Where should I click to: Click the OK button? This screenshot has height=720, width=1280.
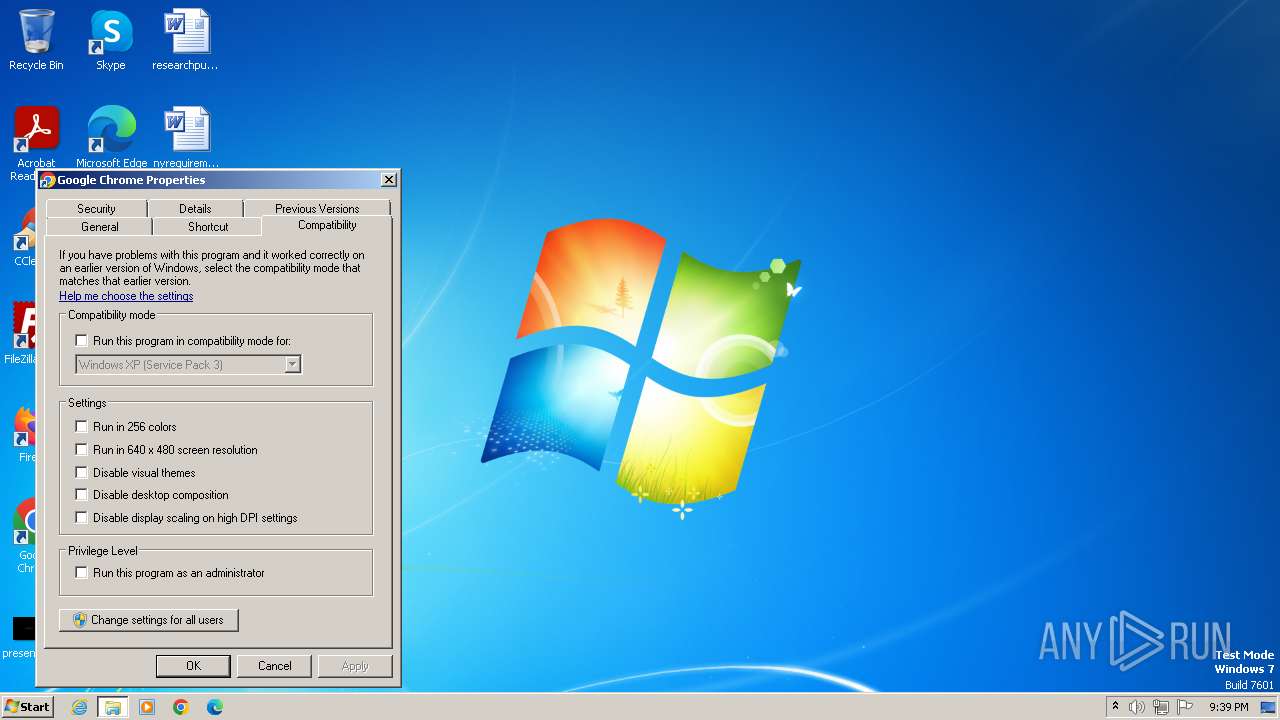pos(193,666)
